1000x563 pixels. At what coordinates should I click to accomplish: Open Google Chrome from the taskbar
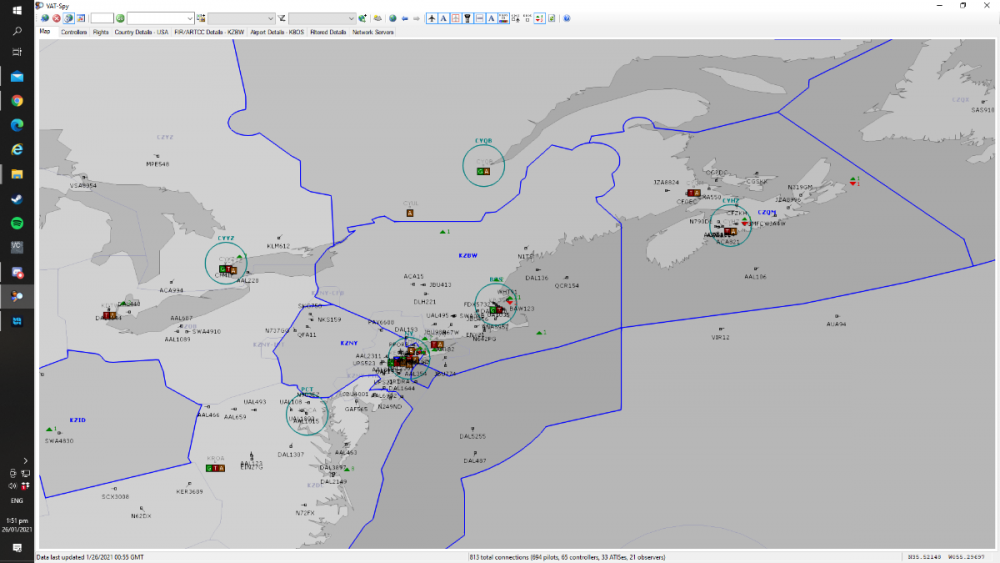17,101
